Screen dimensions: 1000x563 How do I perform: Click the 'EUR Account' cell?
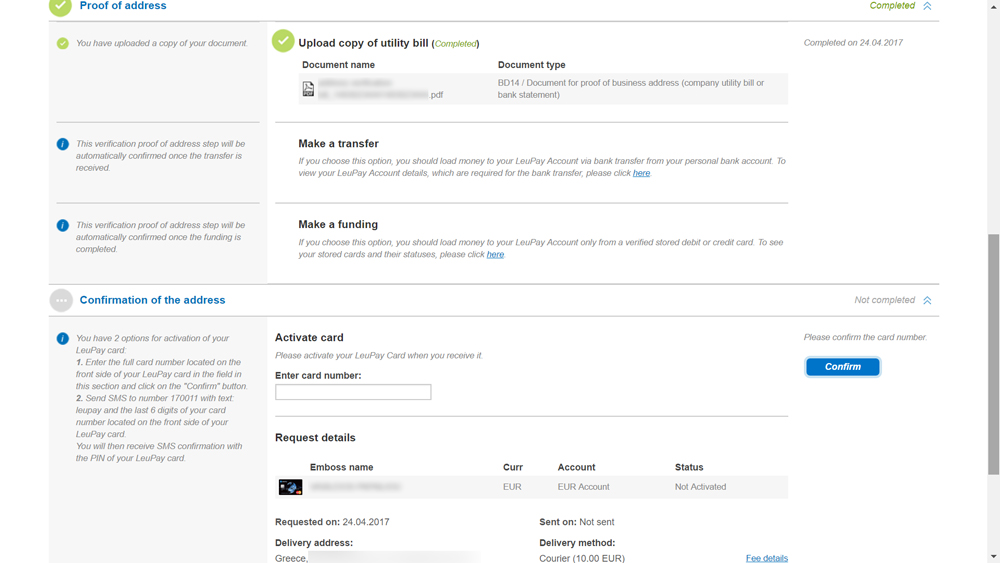583,487
